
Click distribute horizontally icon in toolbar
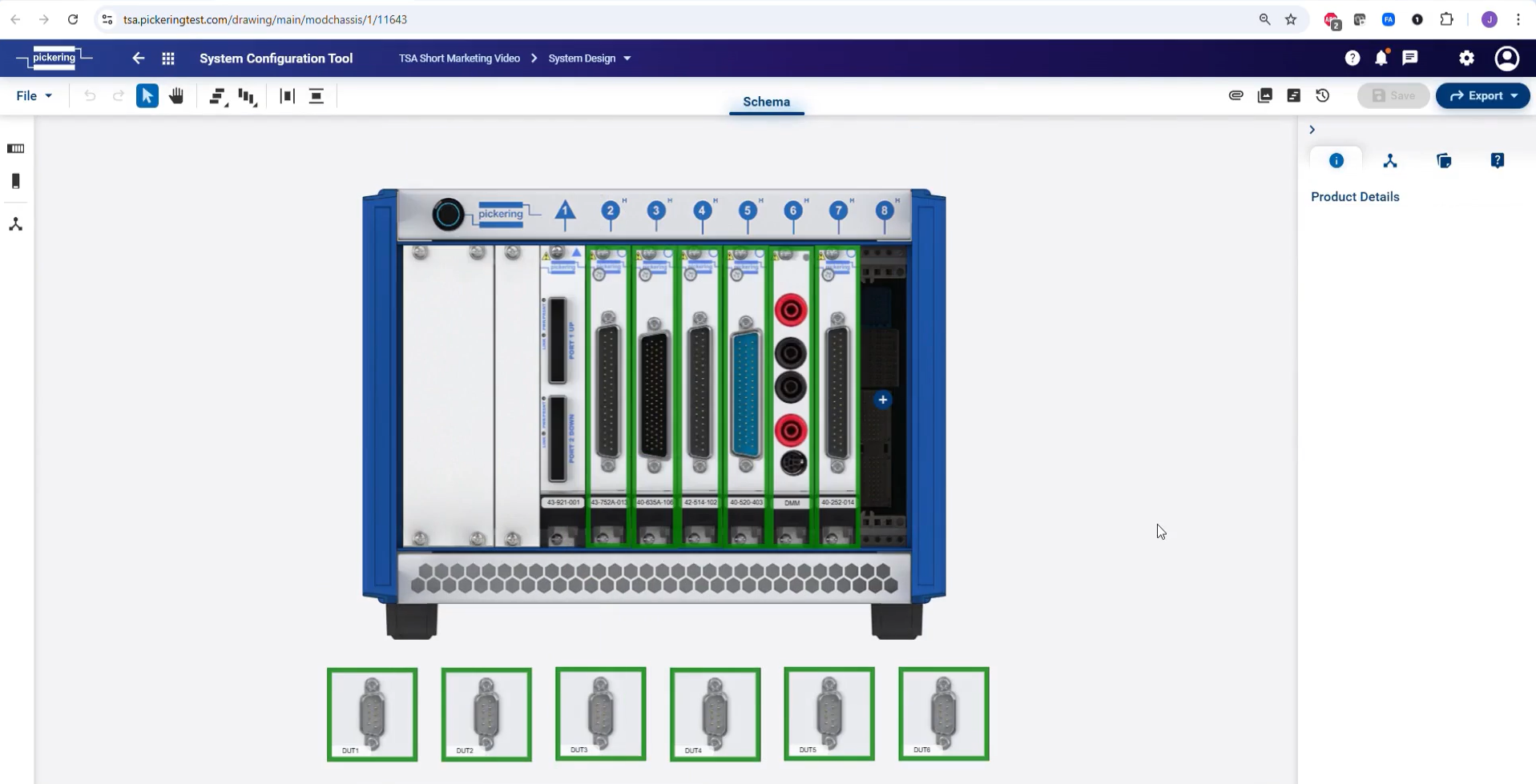click(x=287, y=96)
